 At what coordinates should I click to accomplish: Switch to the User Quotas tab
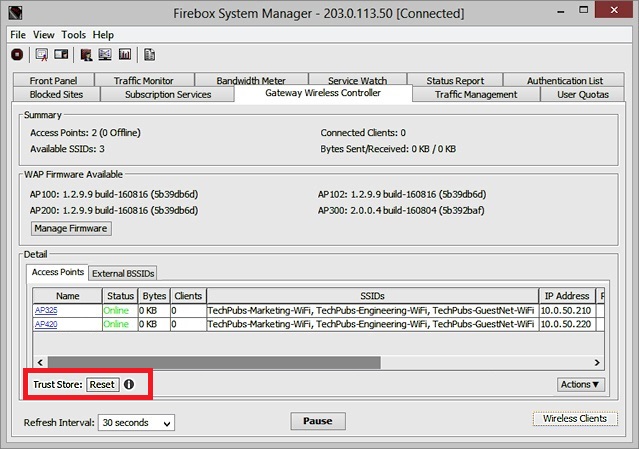583,94
